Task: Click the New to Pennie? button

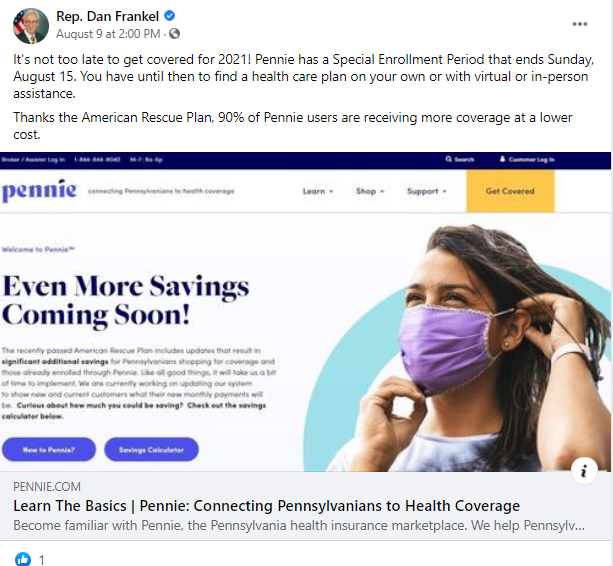Action: click(x=49, y=450)
